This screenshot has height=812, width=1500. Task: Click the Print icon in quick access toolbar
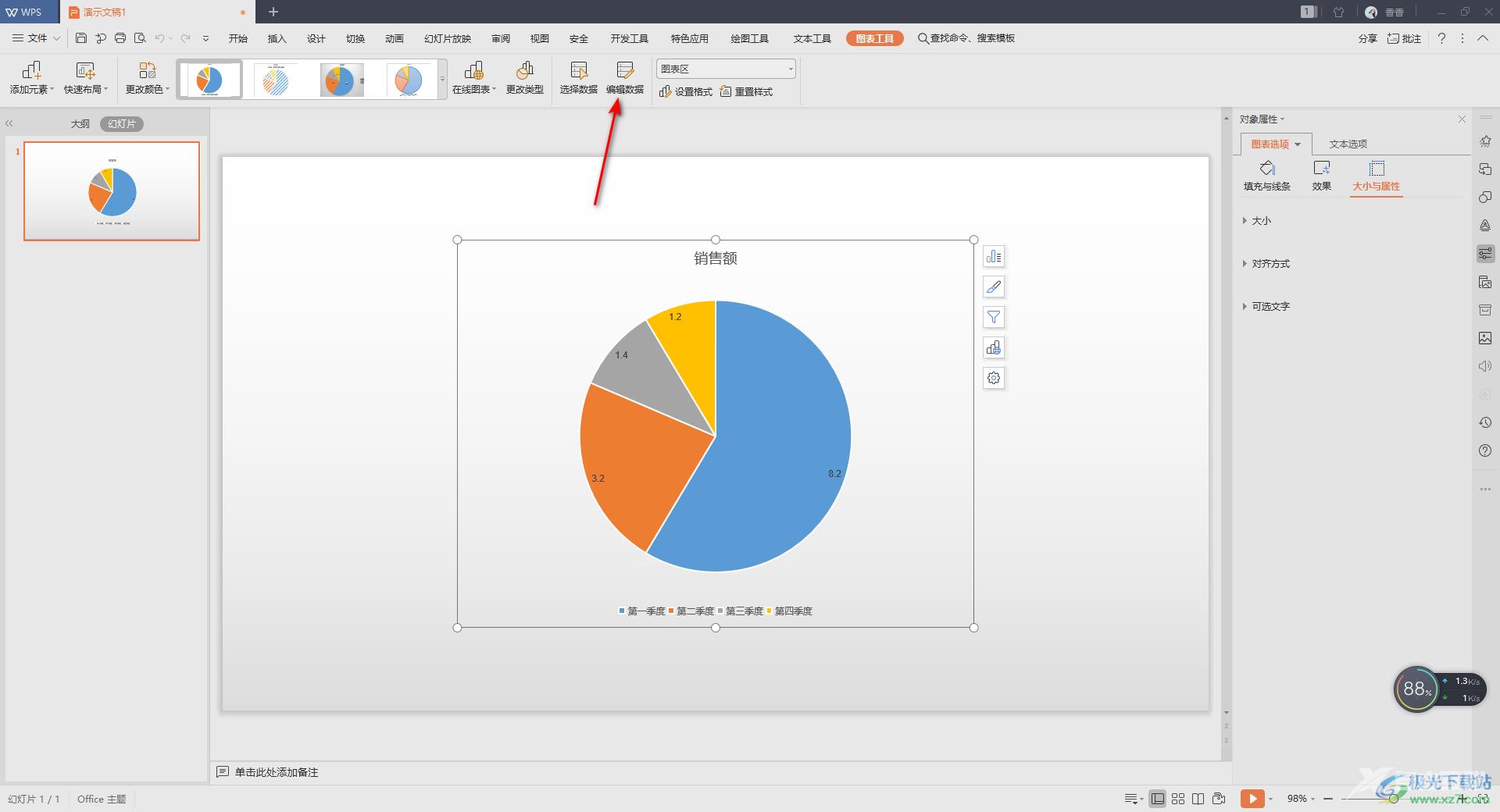pyautogui.click(x=120, y=37)
